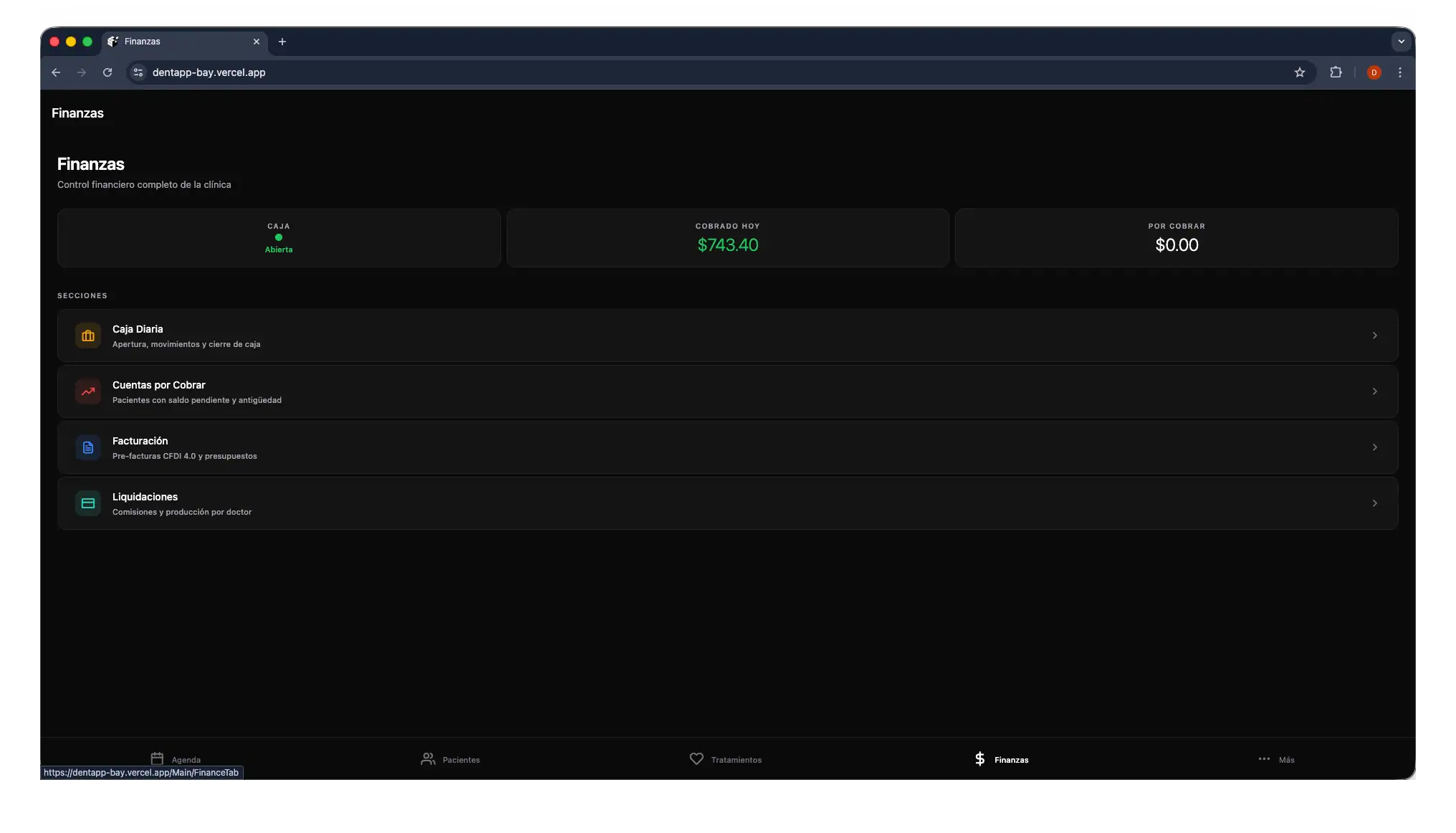Screen dimensions: 1456x833
Task: Open the Más menu tab
Action: tap(1276, 759)
